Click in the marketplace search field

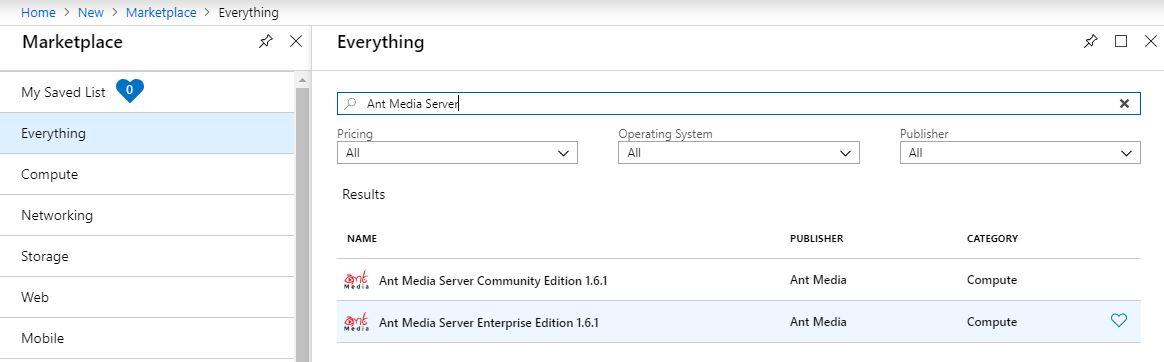click(x=739, y=104)
